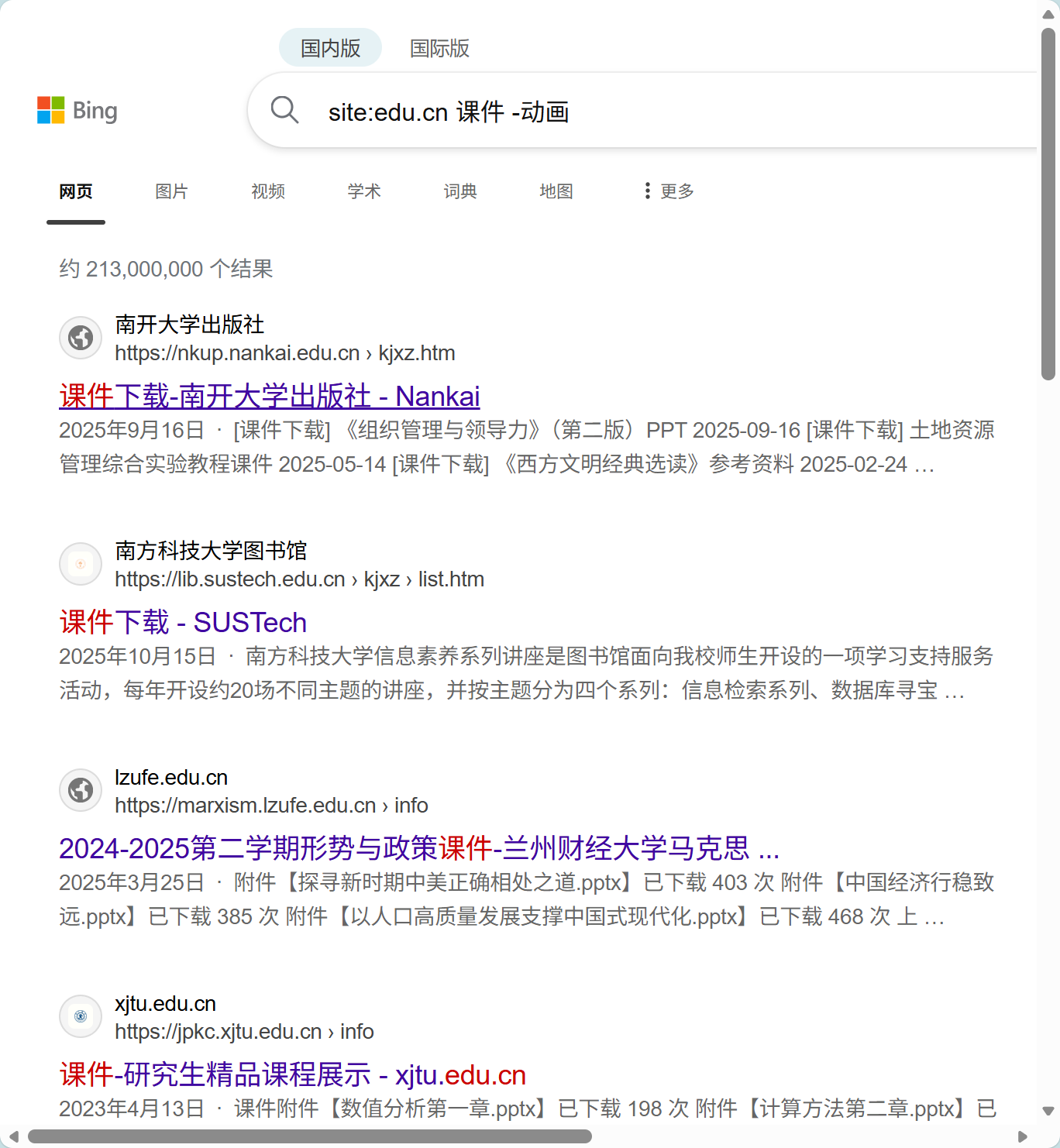Click the vertical scrollbar thumb
1060x1148 pixels.
click(1048, 204)
